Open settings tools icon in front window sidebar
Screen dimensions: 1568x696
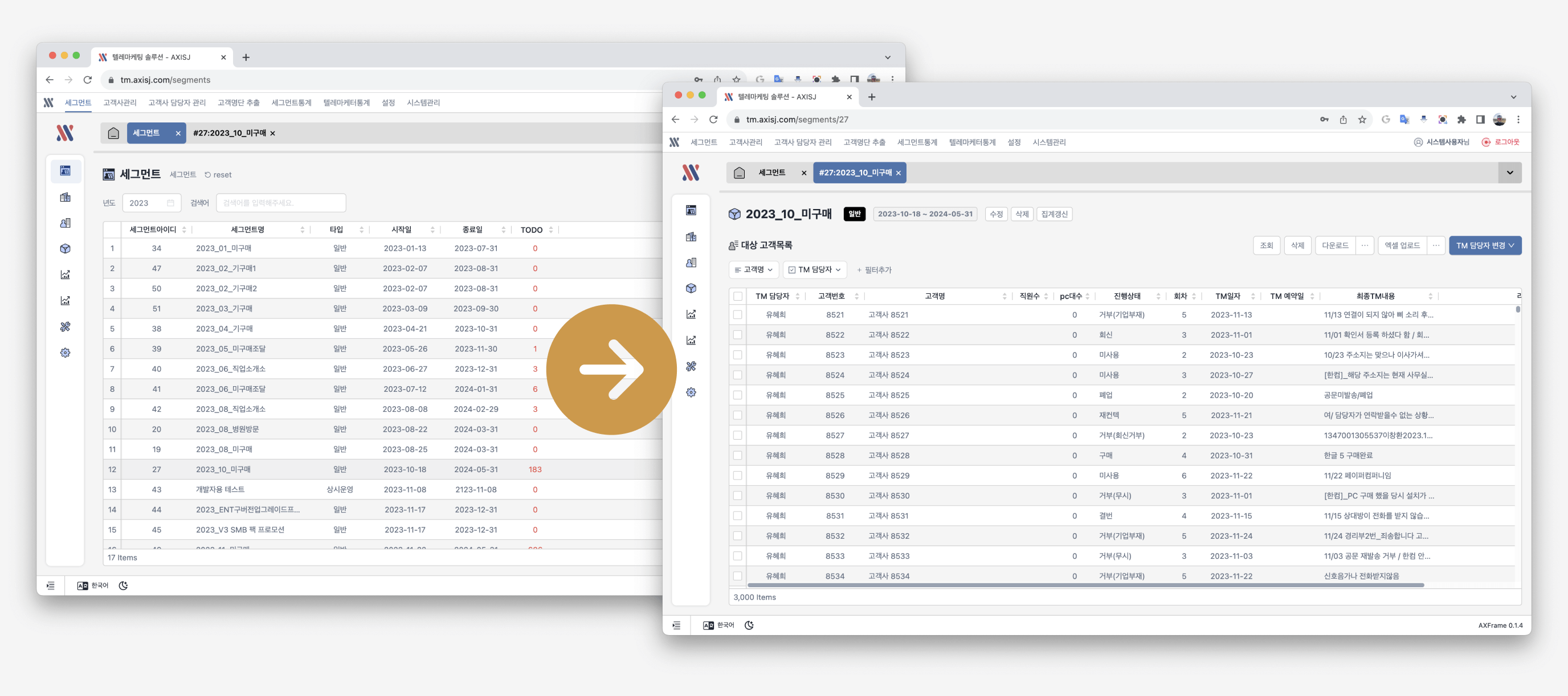click(x=691, y=366)
